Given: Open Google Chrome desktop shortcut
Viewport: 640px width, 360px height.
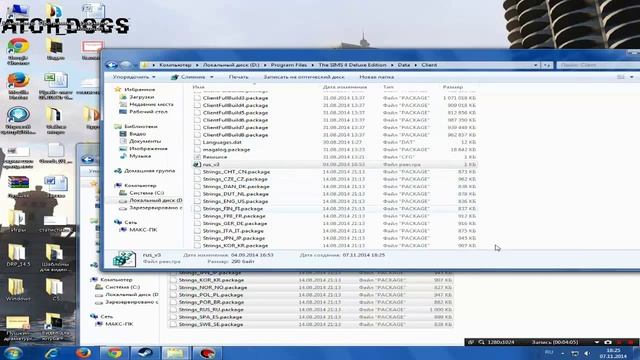Looking at the screenshot, I should click(18, 51).
